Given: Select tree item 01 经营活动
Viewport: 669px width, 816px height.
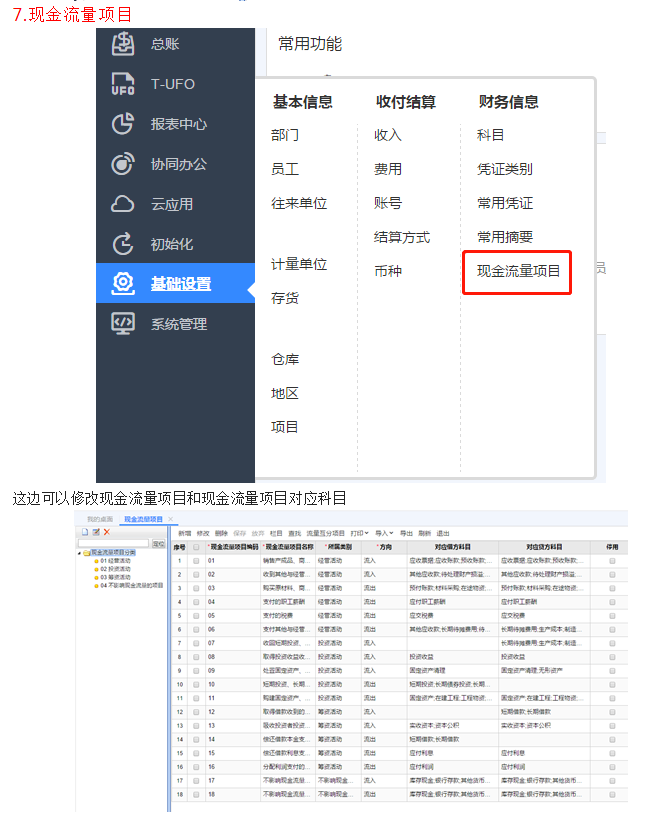Looking at the screenshot, I should (115, 561).
